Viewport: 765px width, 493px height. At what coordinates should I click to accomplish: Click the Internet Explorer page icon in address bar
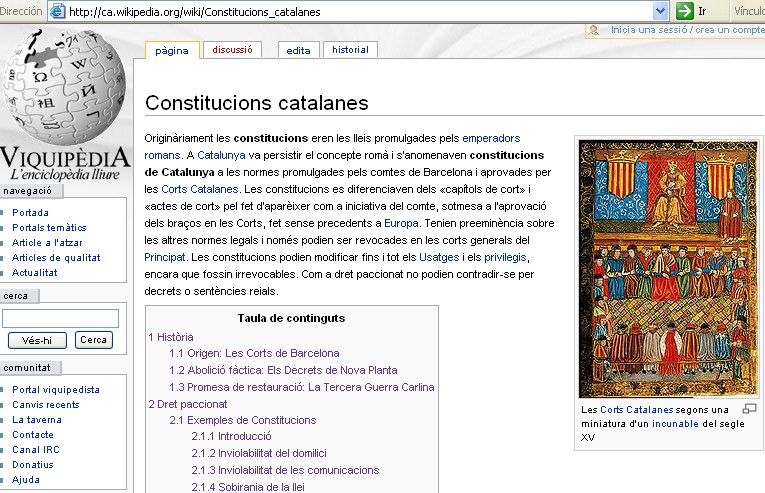pos(58,11)
